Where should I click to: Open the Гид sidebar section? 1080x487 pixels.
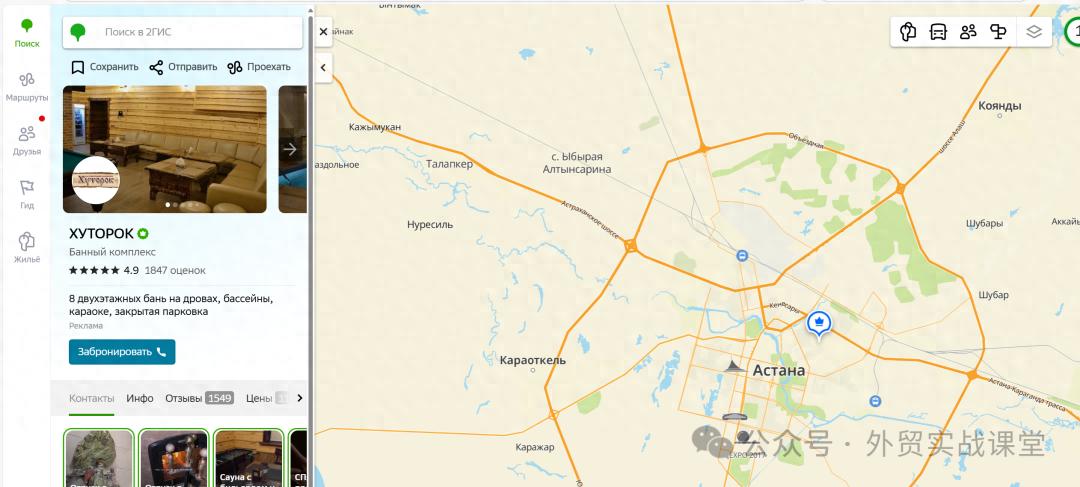click(x=27, y=194)
